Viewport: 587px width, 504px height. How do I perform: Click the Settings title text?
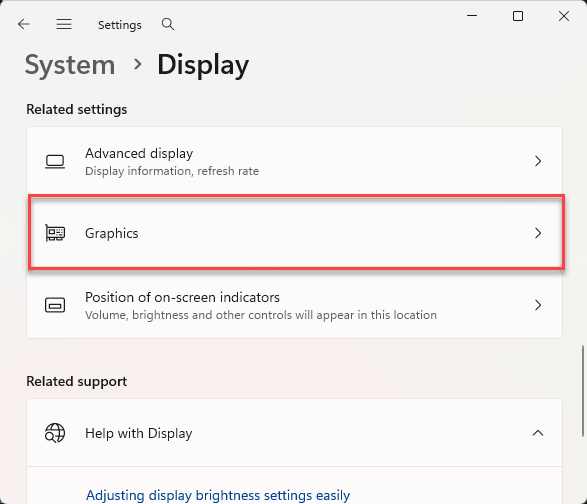click(x=120, y=25)
